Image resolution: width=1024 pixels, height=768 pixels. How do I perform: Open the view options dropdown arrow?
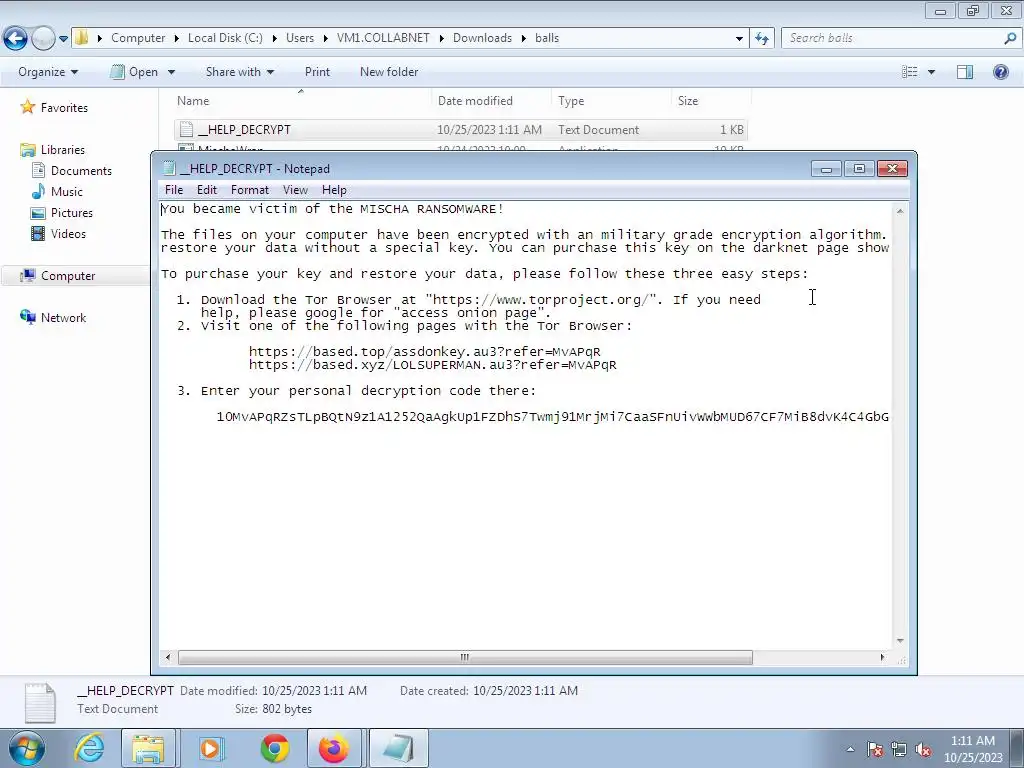931,72
